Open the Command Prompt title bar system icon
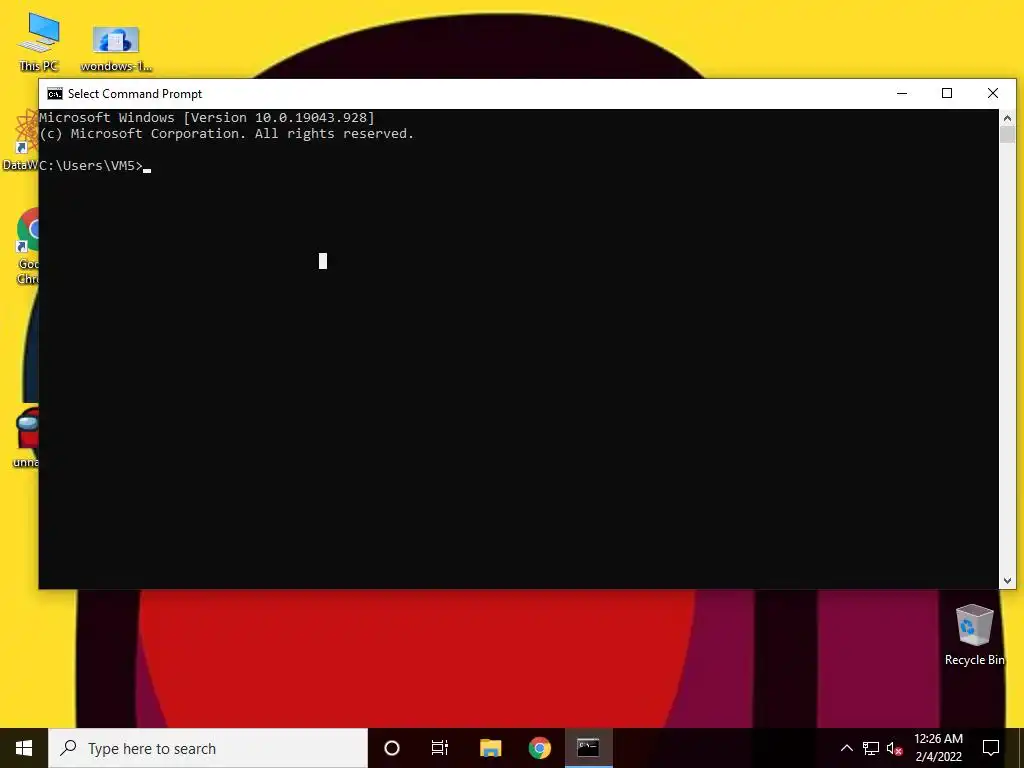 click(55, 94)
